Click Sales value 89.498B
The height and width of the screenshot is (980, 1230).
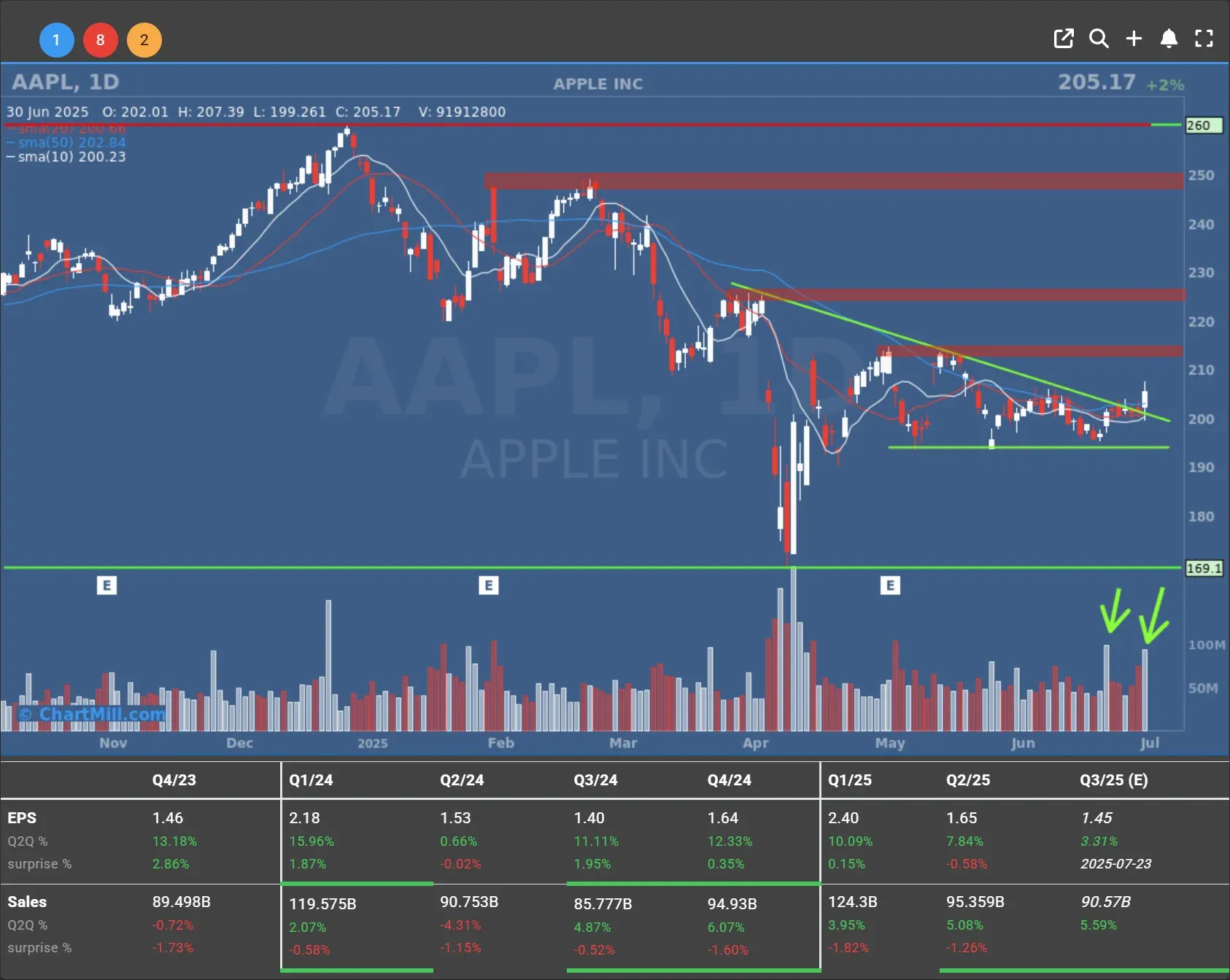(x=181, y=902)
